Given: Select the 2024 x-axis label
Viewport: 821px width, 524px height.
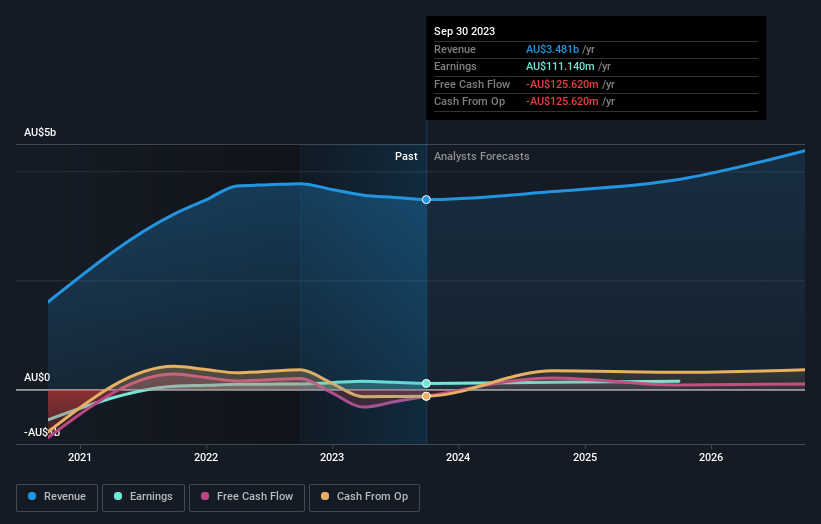Looking at the screenshot, I should click(x=458, y=457).
